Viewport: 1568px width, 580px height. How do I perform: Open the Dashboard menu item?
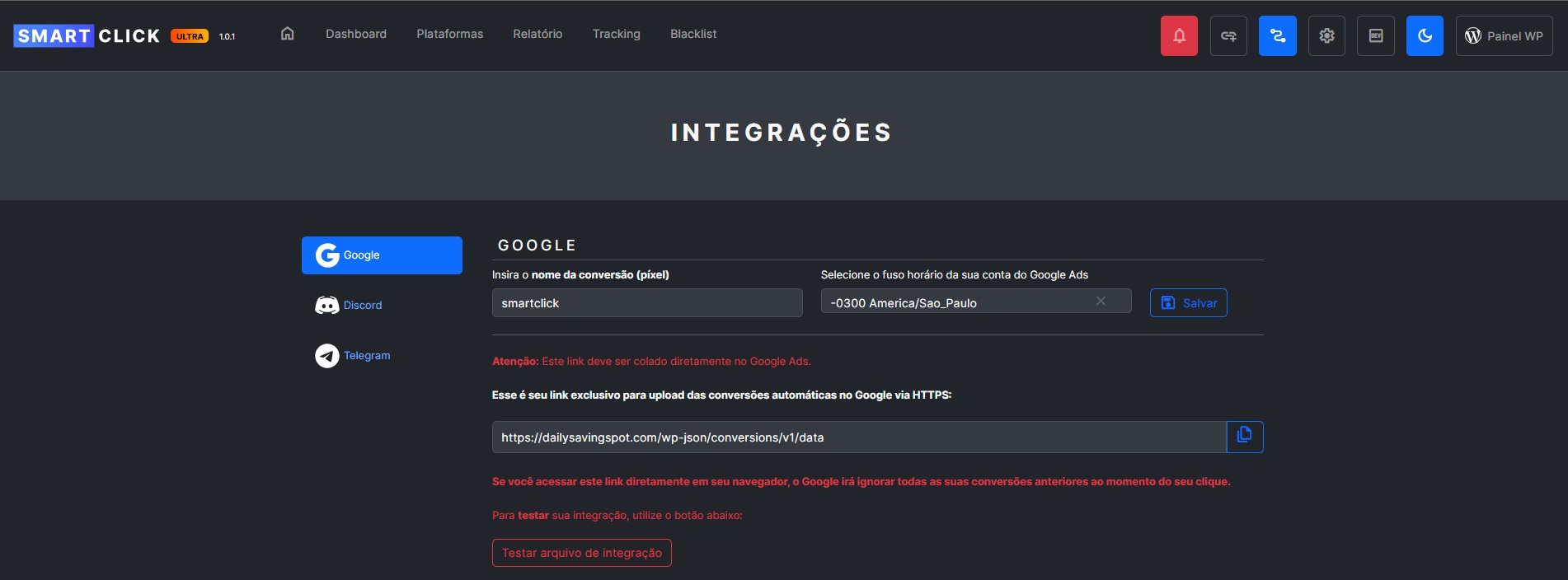click(x=356, y=34)
